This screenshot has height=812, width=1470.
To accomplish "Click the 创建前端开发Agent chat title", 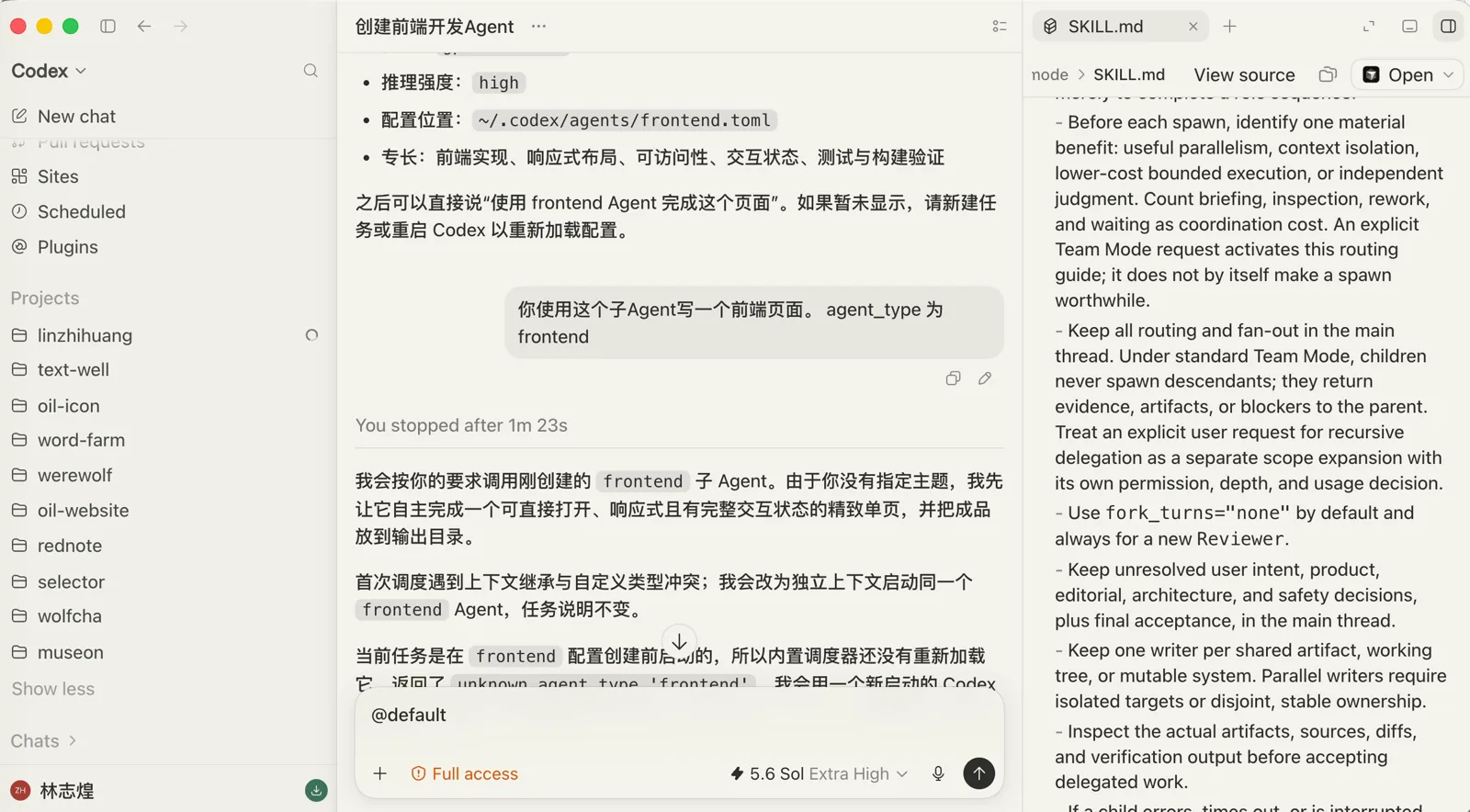I will coord(435,27).
